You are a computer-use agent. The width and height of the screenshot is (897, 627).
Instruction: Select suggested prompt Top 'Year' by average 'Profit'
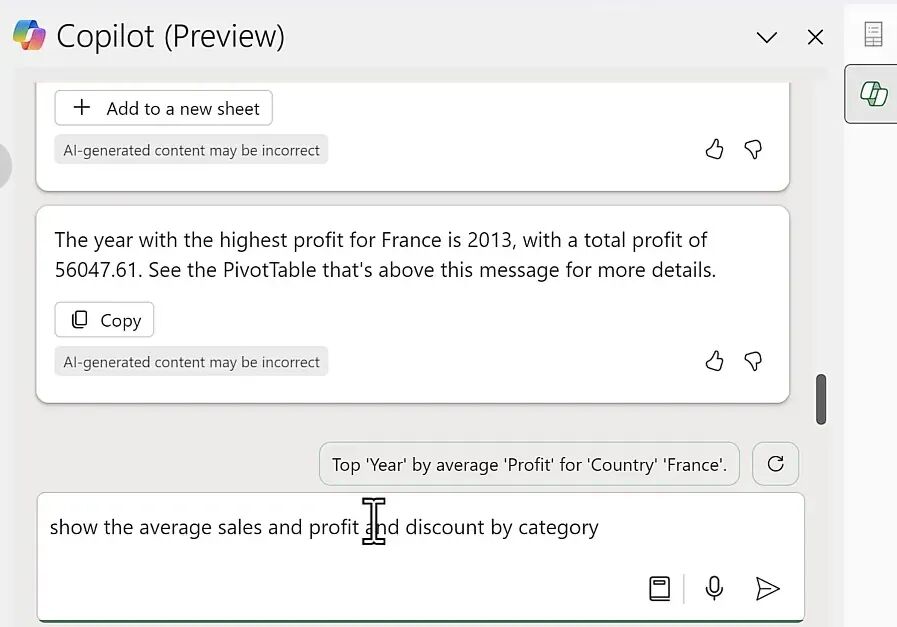click(x=529, y=464)
